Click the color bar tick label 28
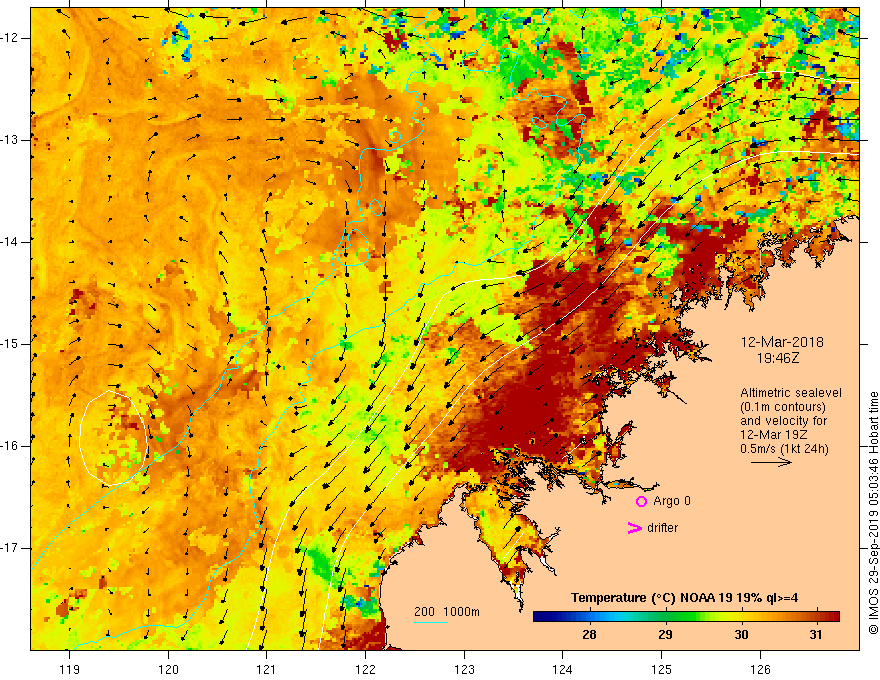Viewport: 880px width, 680px height. click(x=589, y=635)
